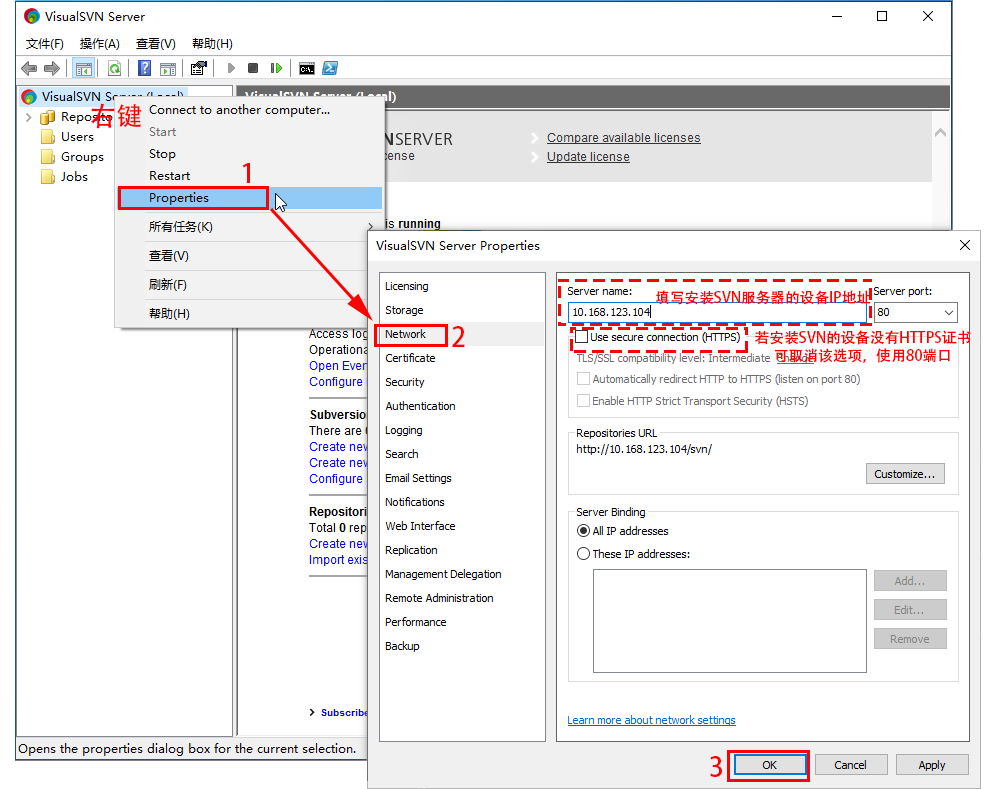Viewport: 996px width, 789px height.
Task: Expand the Subscribe section arrow
Action: 312,712
